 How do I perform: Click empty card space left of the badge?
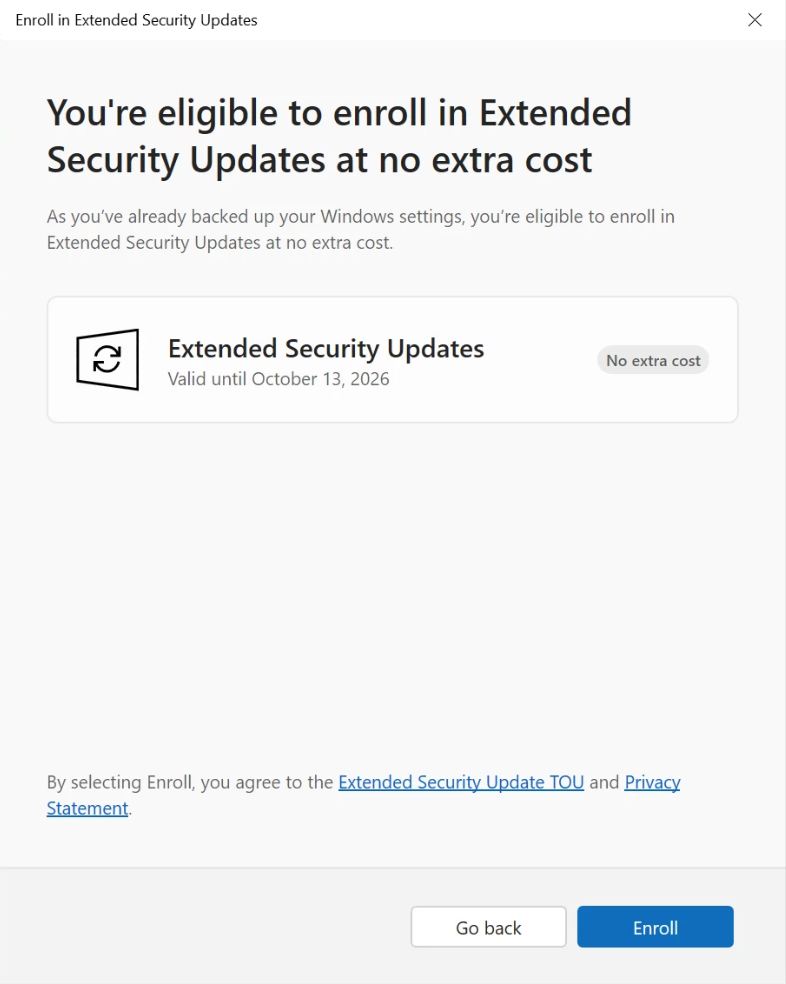540,360
